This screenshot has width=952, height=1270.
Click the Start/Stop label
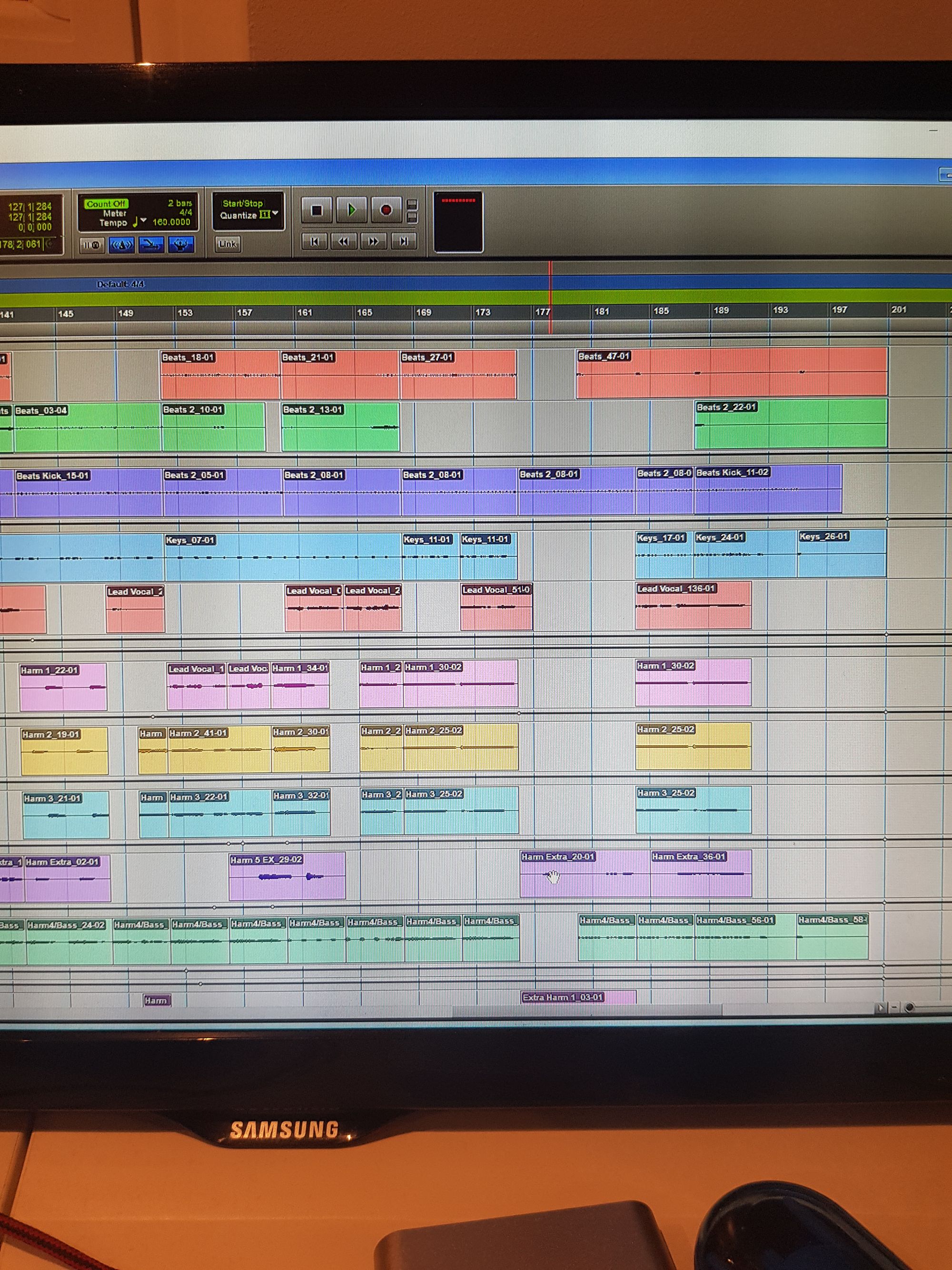[x=242, y=203]
